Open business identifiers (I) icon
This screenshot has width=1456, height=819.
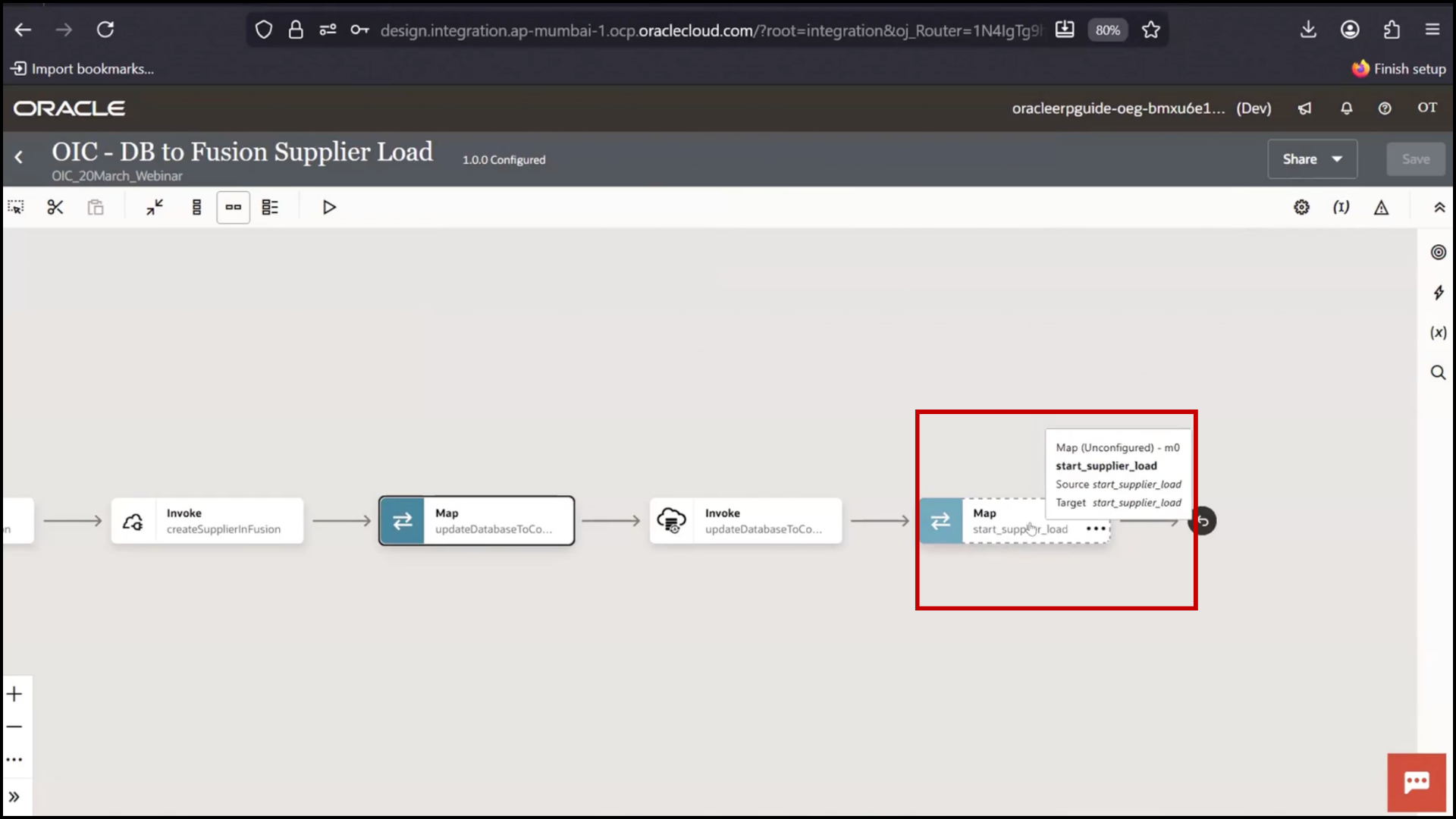(x=1341, y=207)
